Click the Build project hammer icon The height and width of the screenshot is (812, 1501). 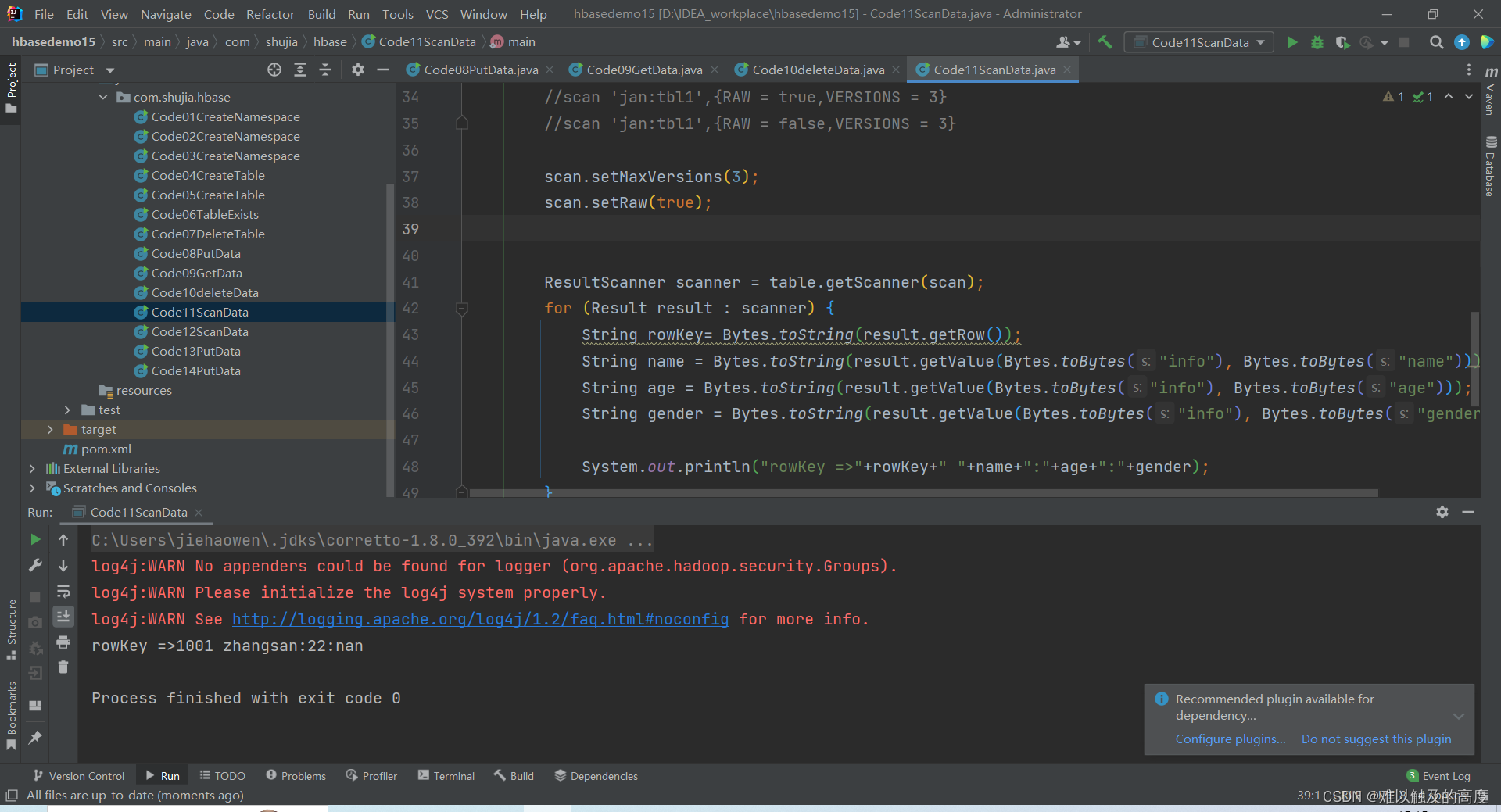click(1105, 42)
